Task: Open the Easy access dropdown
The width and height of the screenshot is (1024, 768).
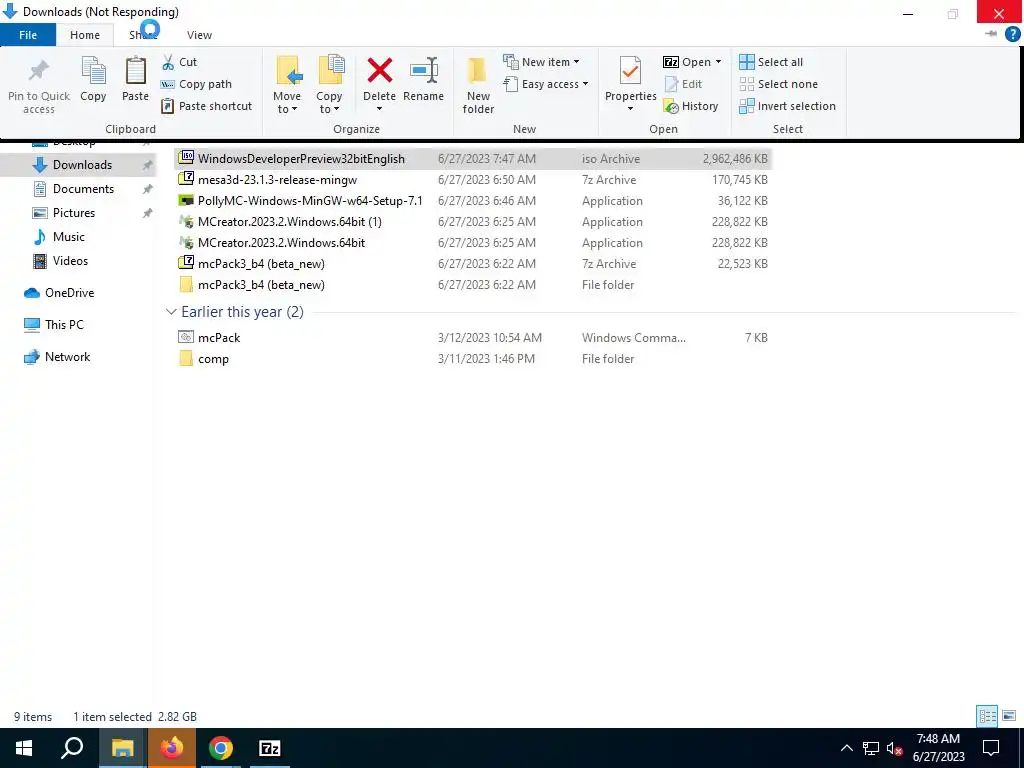Action: [x=546, y=84]
